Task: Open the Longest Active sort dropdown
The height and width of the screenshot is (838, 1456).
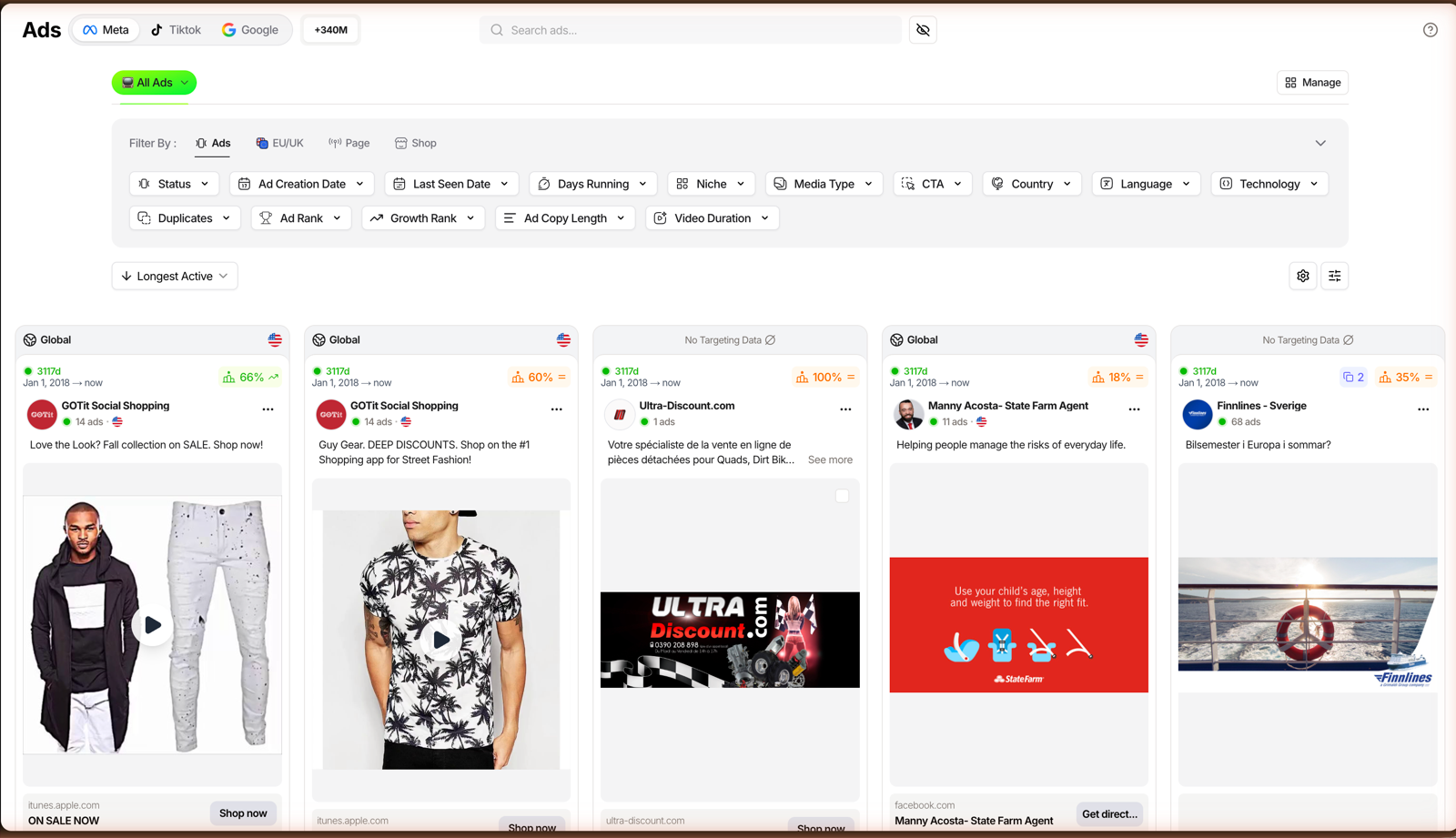Action: click(x=175, y=276)
